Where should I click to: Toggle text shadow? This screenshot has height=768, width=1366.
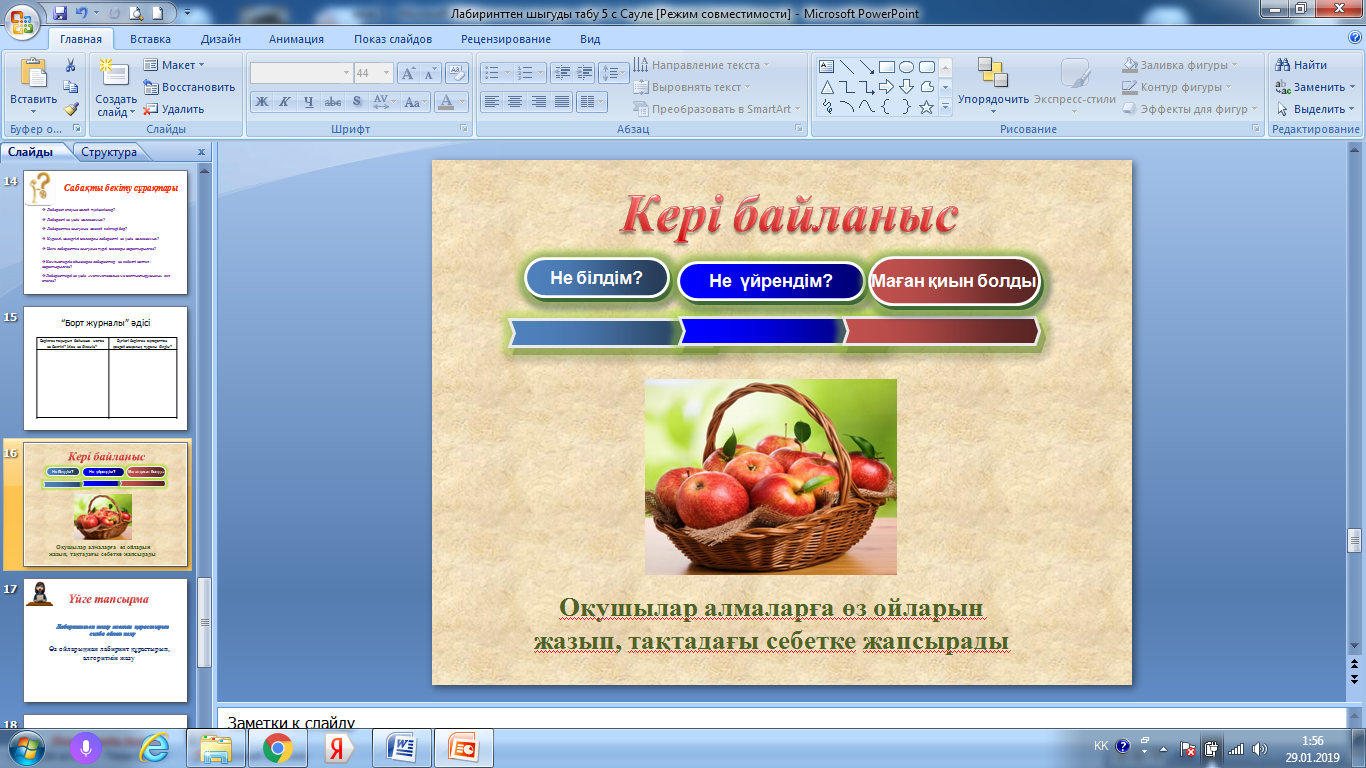click(x=357, y=102)
